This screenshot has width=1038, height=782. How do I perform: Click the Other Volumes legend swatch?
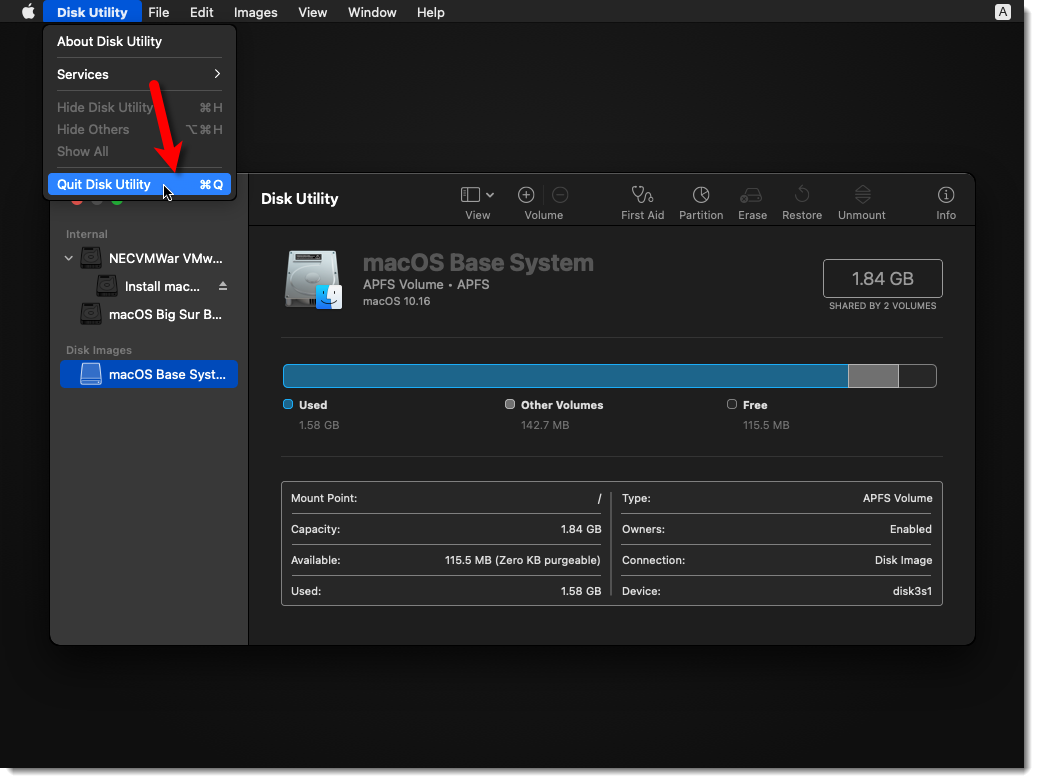pos(510,405)
